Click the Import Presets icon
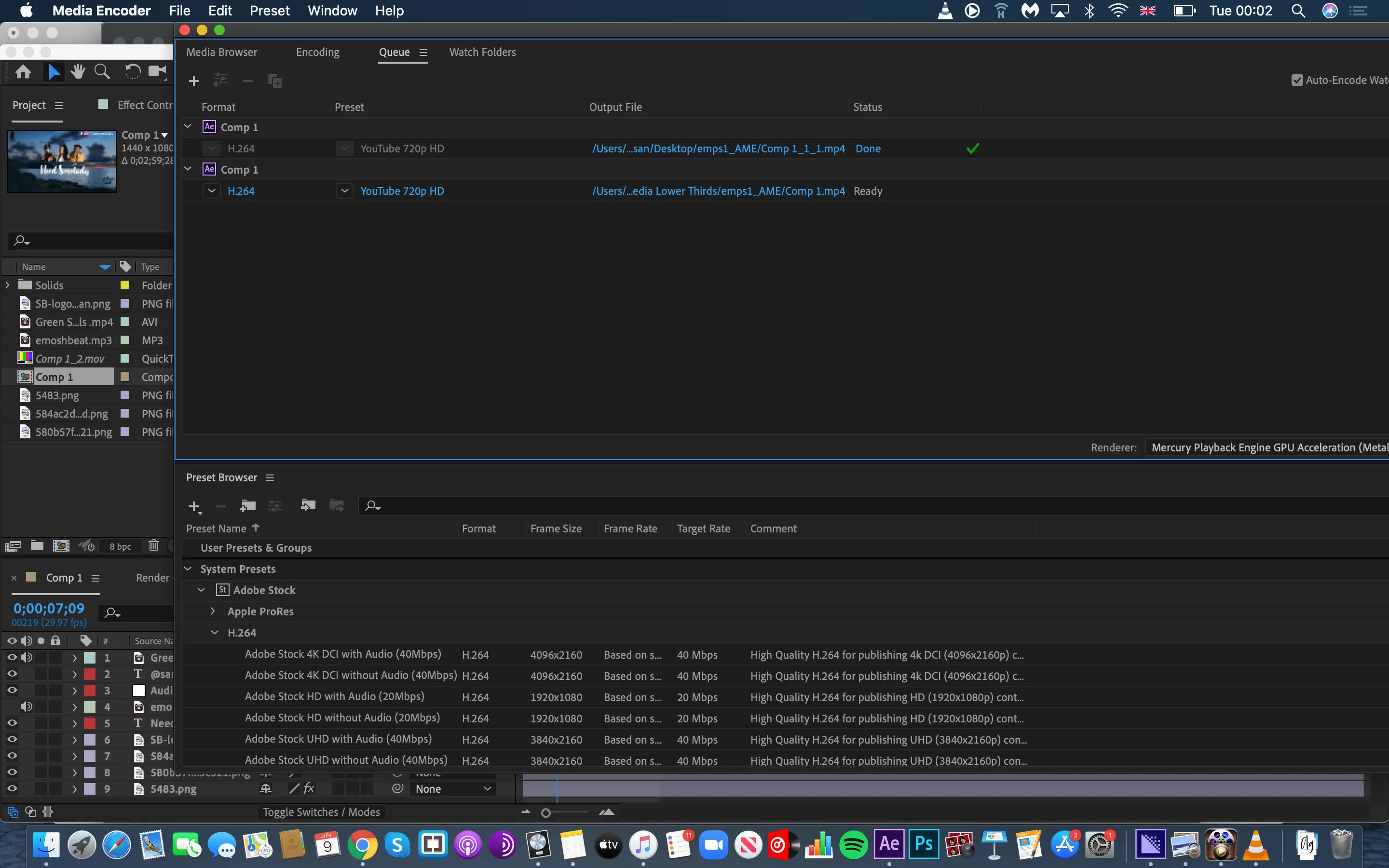Screen dimensions: 1389x868 [x=308, y=506]
